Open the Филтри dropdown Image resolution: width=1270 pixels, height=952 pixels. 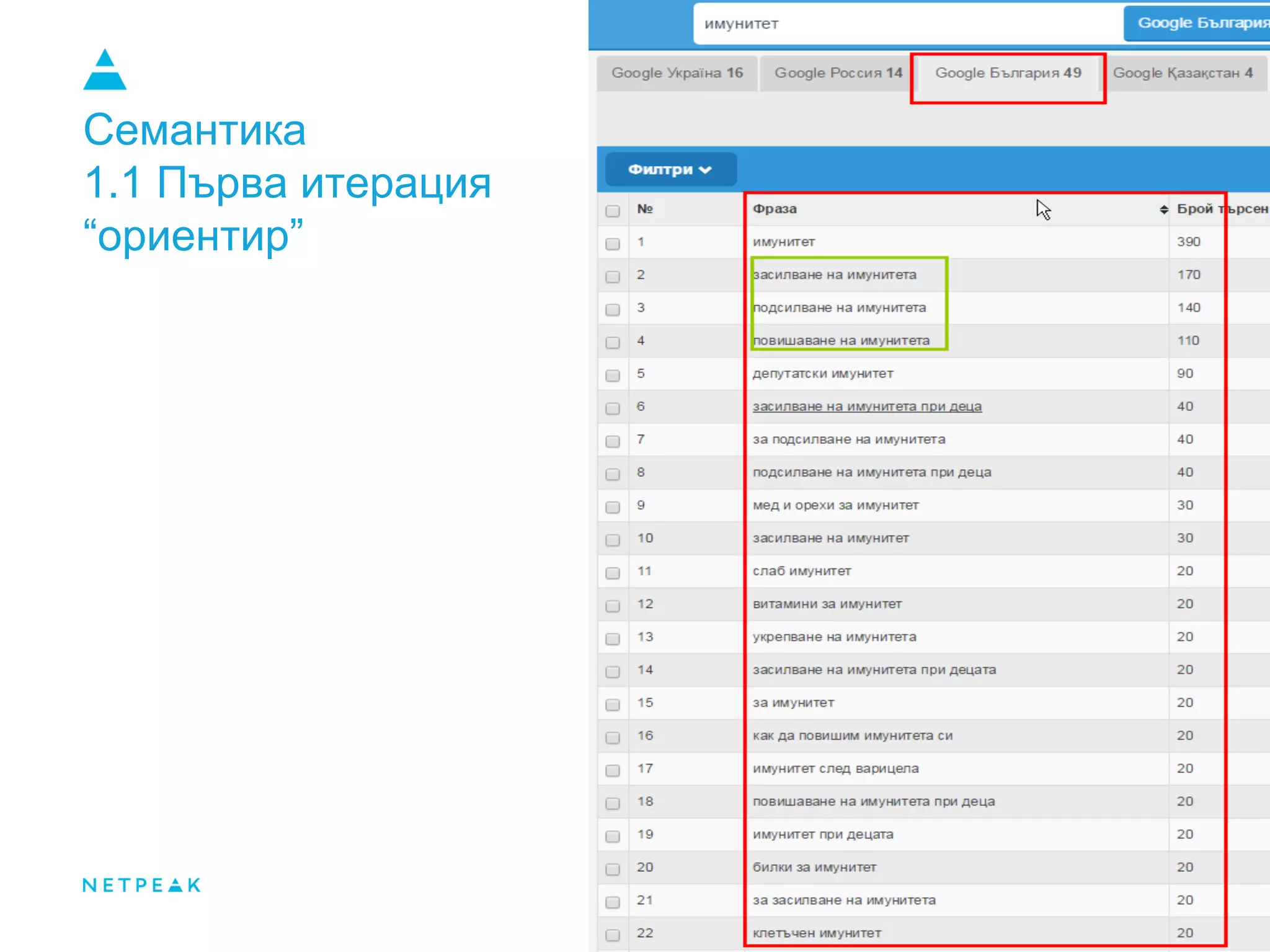(x=670, y=169)
